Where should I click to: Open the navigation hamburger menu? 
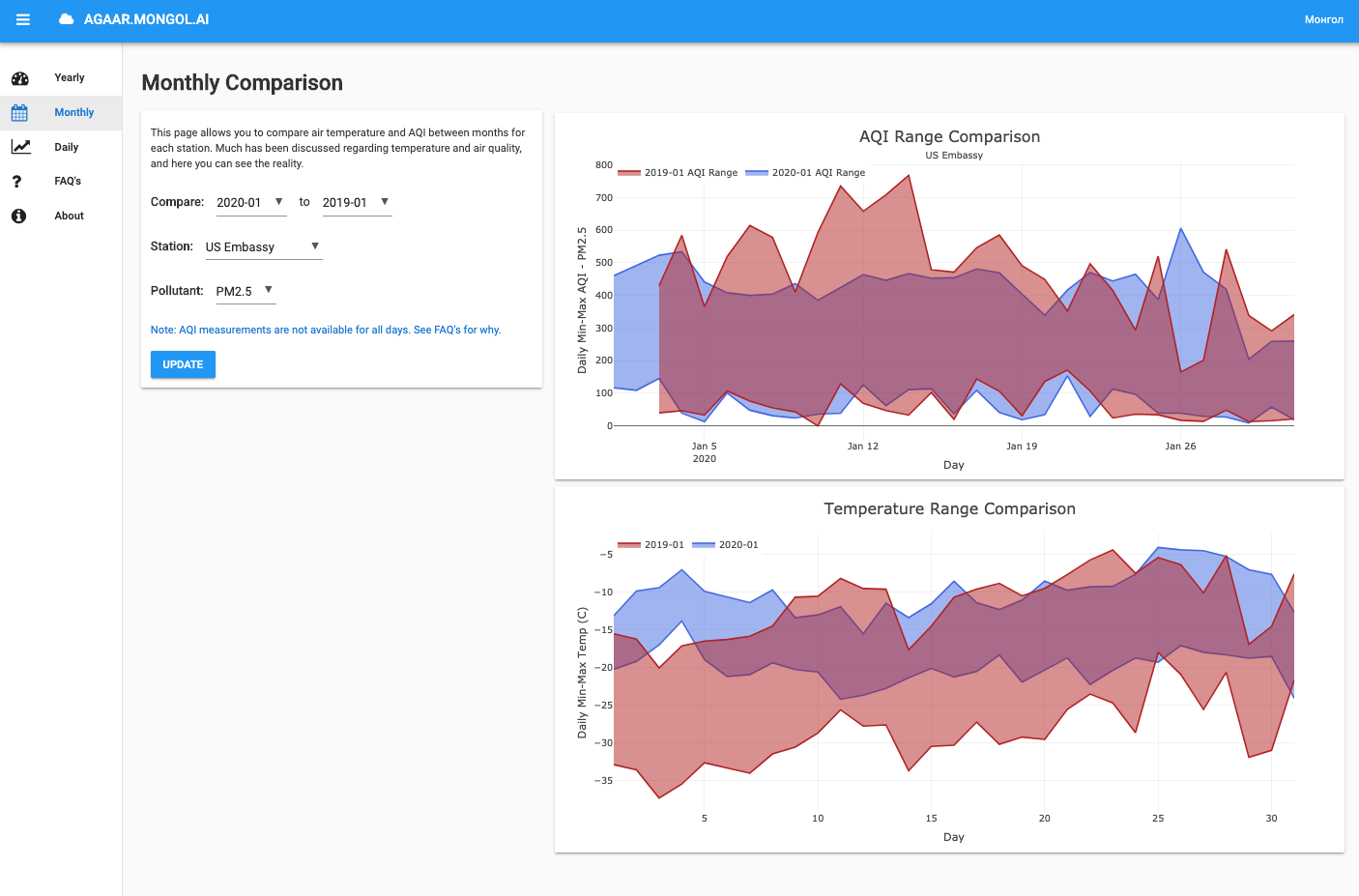coord(22,19)
